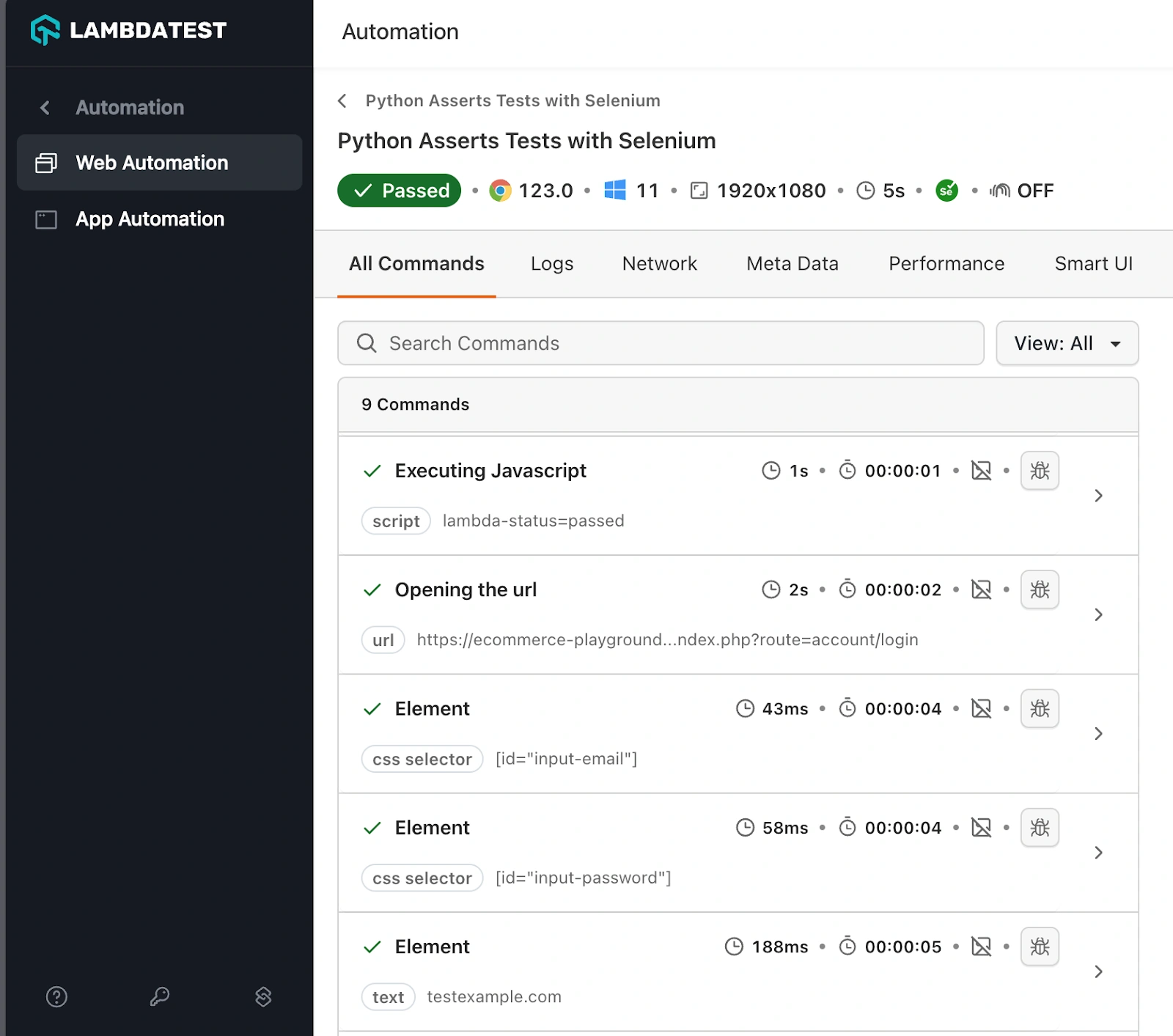Click the bug icon for the input-password Element
The height and width of the screenshot is (1036, 1173).
(1040, 828)
